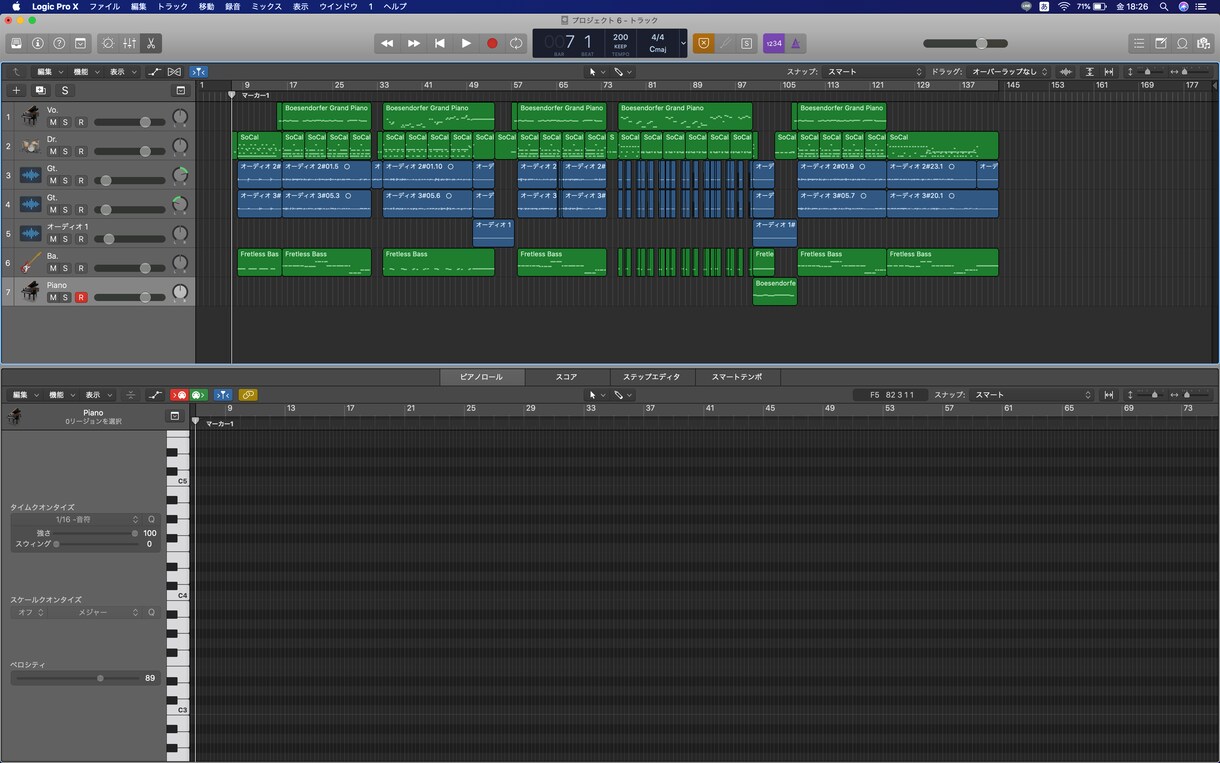Open the ファイル menu in menu bar
The height and width of the screenshot is (763, 1220).
click(104, 6)
